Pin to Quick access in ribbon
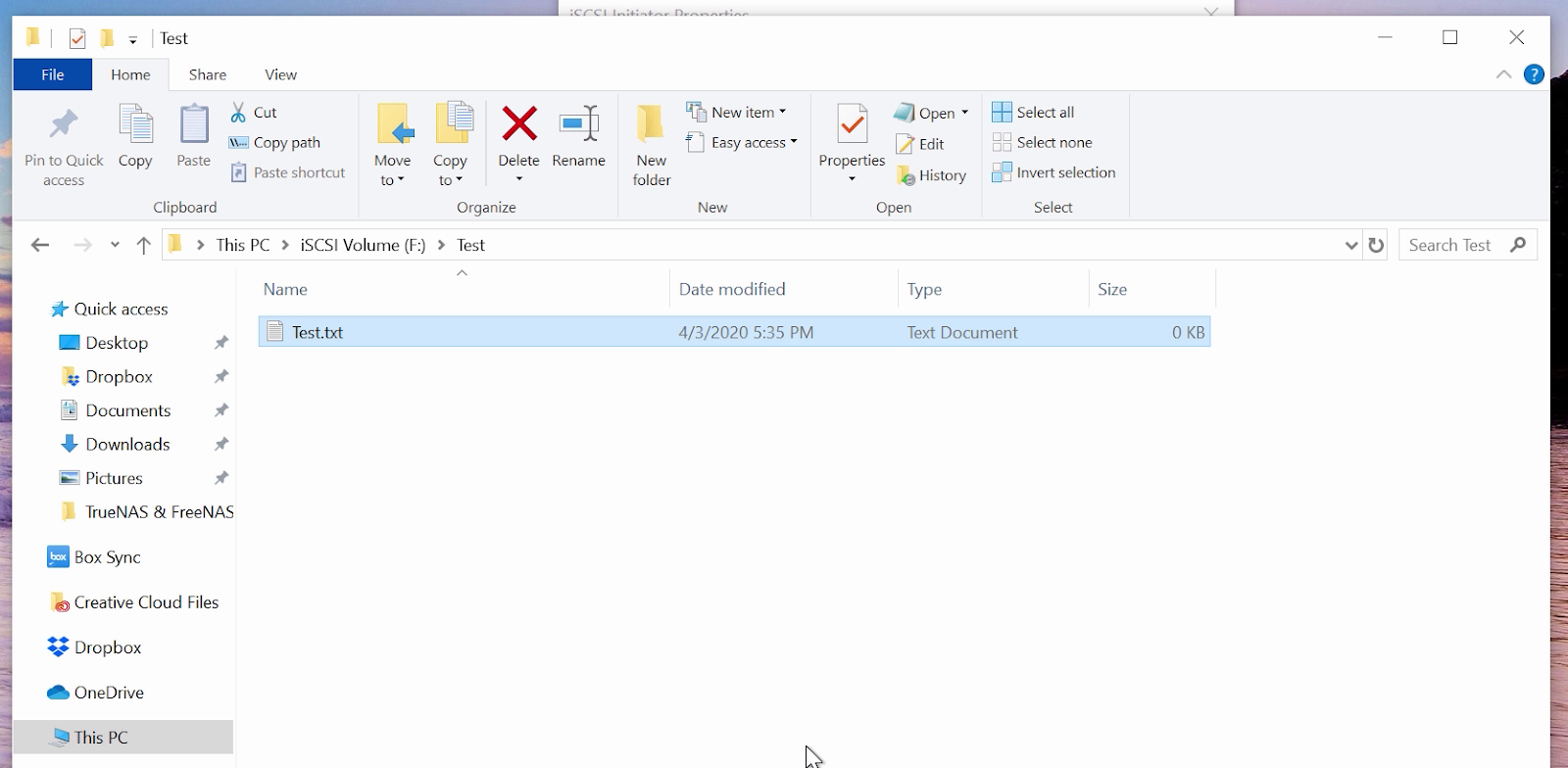This screenshot has height=768, width=1568. [x=64, y=145]
